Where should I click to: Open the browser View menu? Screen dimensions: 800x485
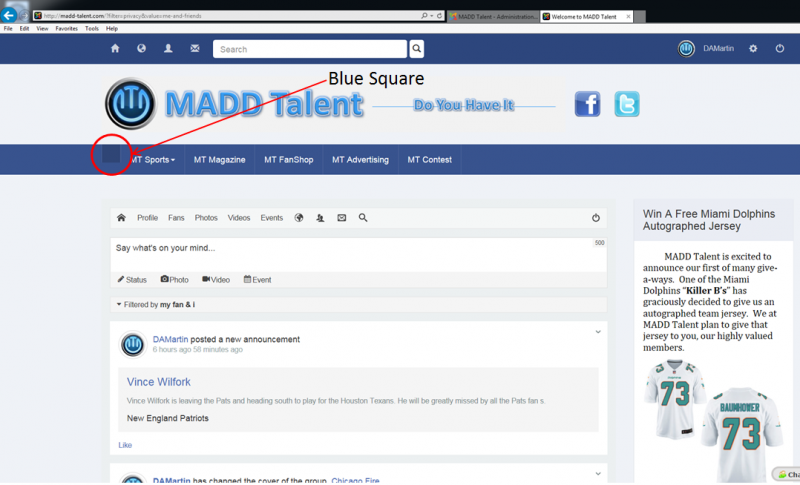(42, 29)
